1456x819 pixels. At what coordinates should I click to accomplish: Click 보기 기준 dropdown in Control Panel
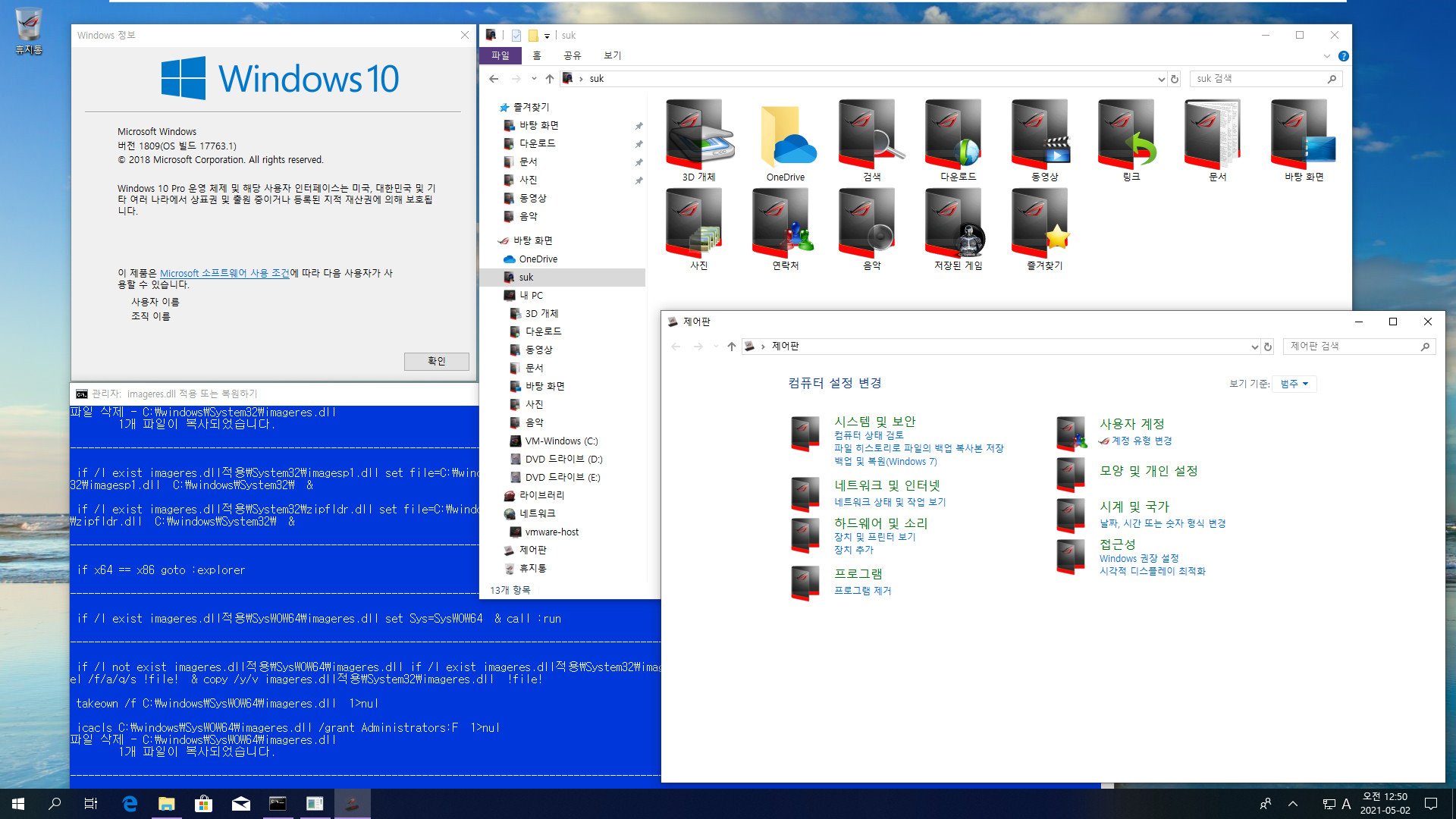click(x=1296, y=384)
